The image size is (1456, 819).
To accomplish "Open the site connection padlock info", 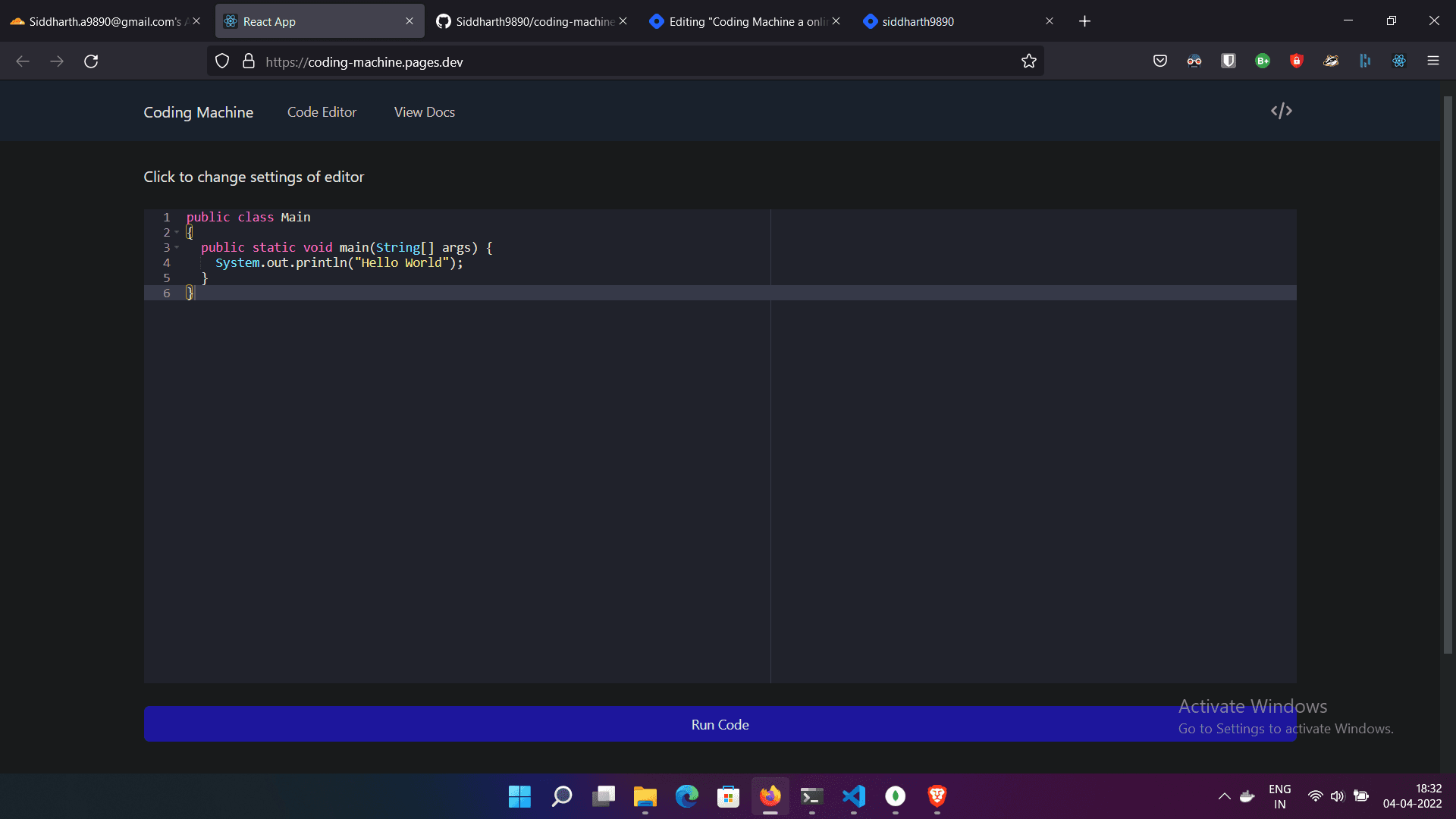I will (x=249, y=61).
